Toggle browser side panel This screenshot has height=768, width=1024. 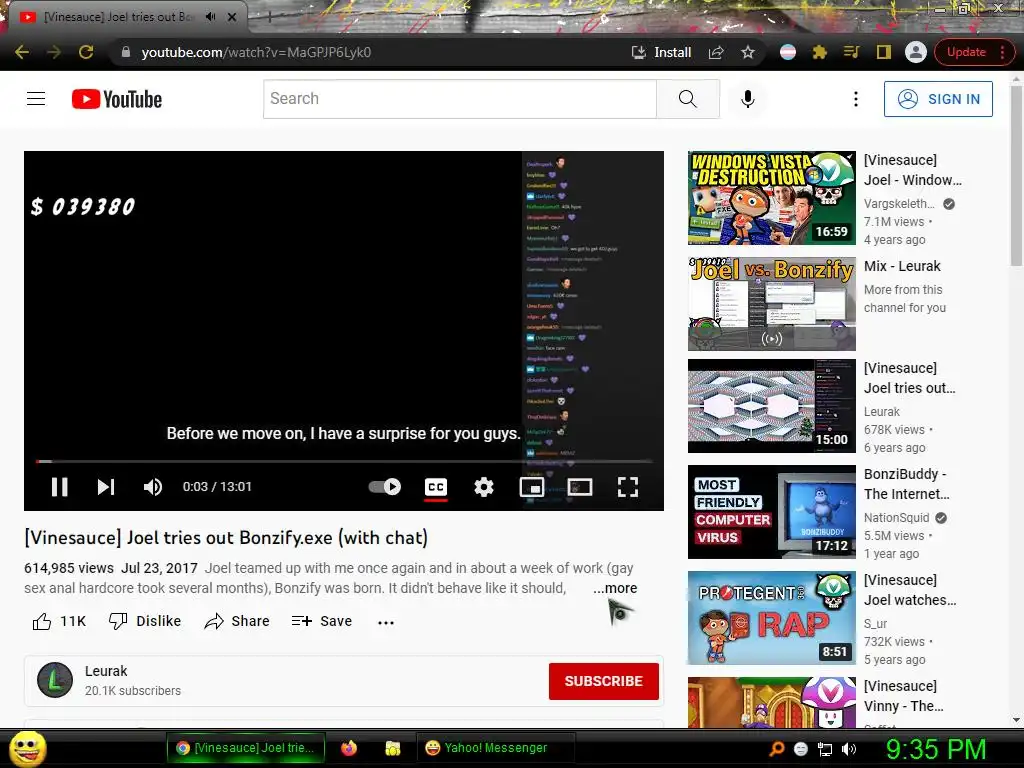point(884,52)
